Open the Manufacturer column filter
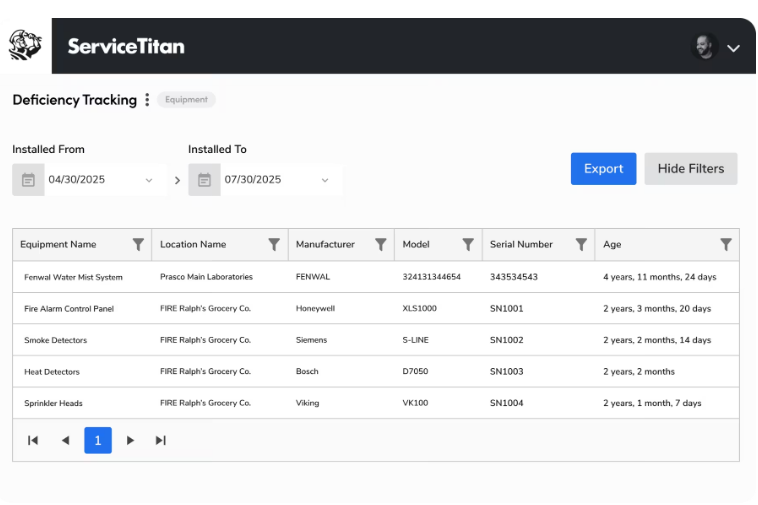Screen dimensions: 758x505 click(381, 245)
